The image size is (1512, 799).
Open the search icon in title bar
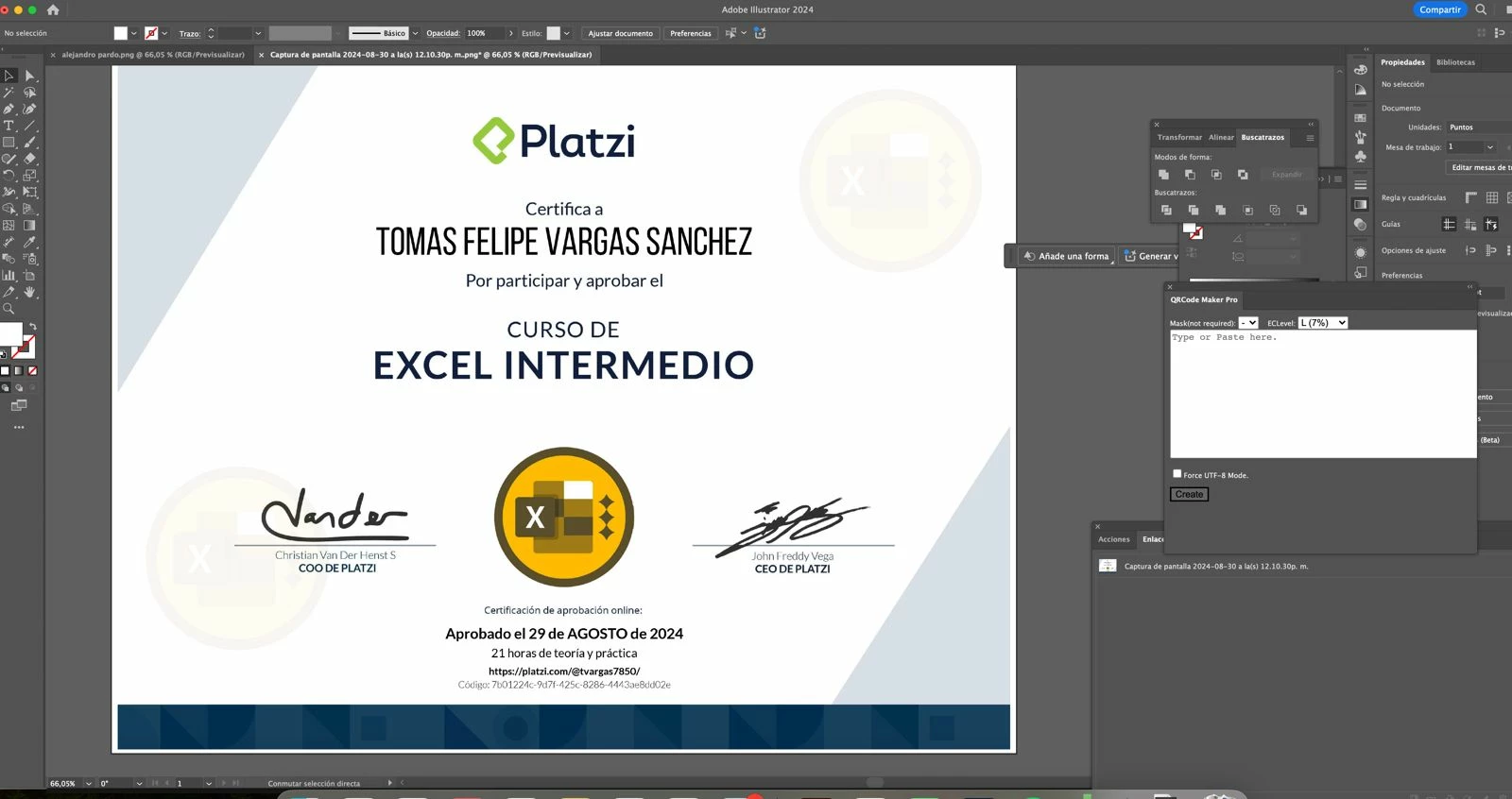(1481, 9)
